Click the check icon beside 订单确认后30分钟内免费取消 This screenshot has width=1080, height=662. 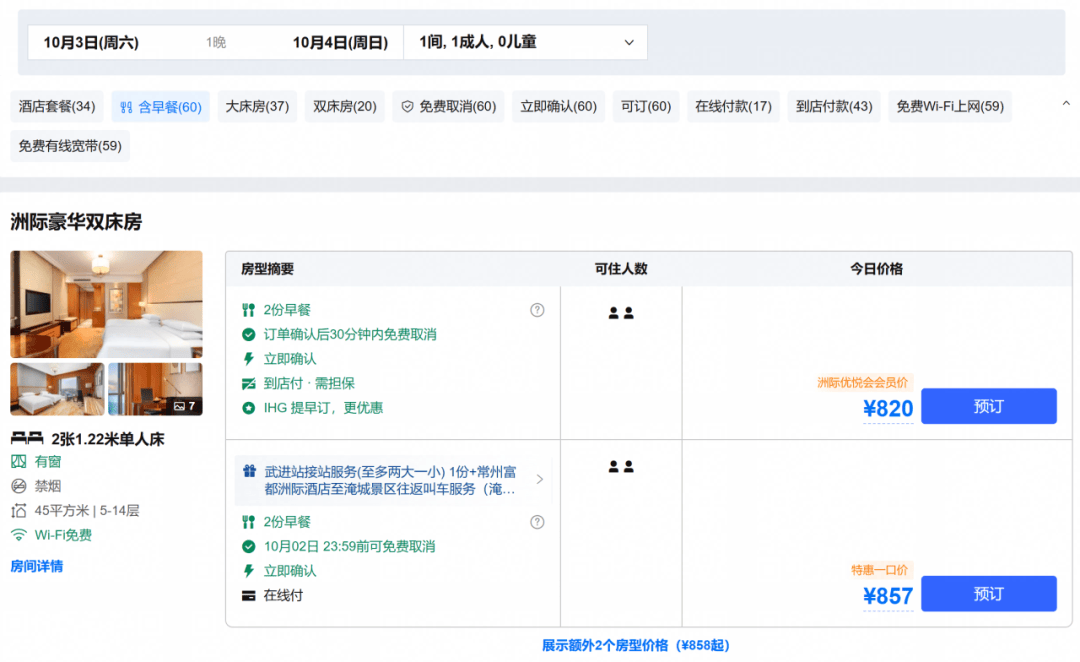point(249,335)
